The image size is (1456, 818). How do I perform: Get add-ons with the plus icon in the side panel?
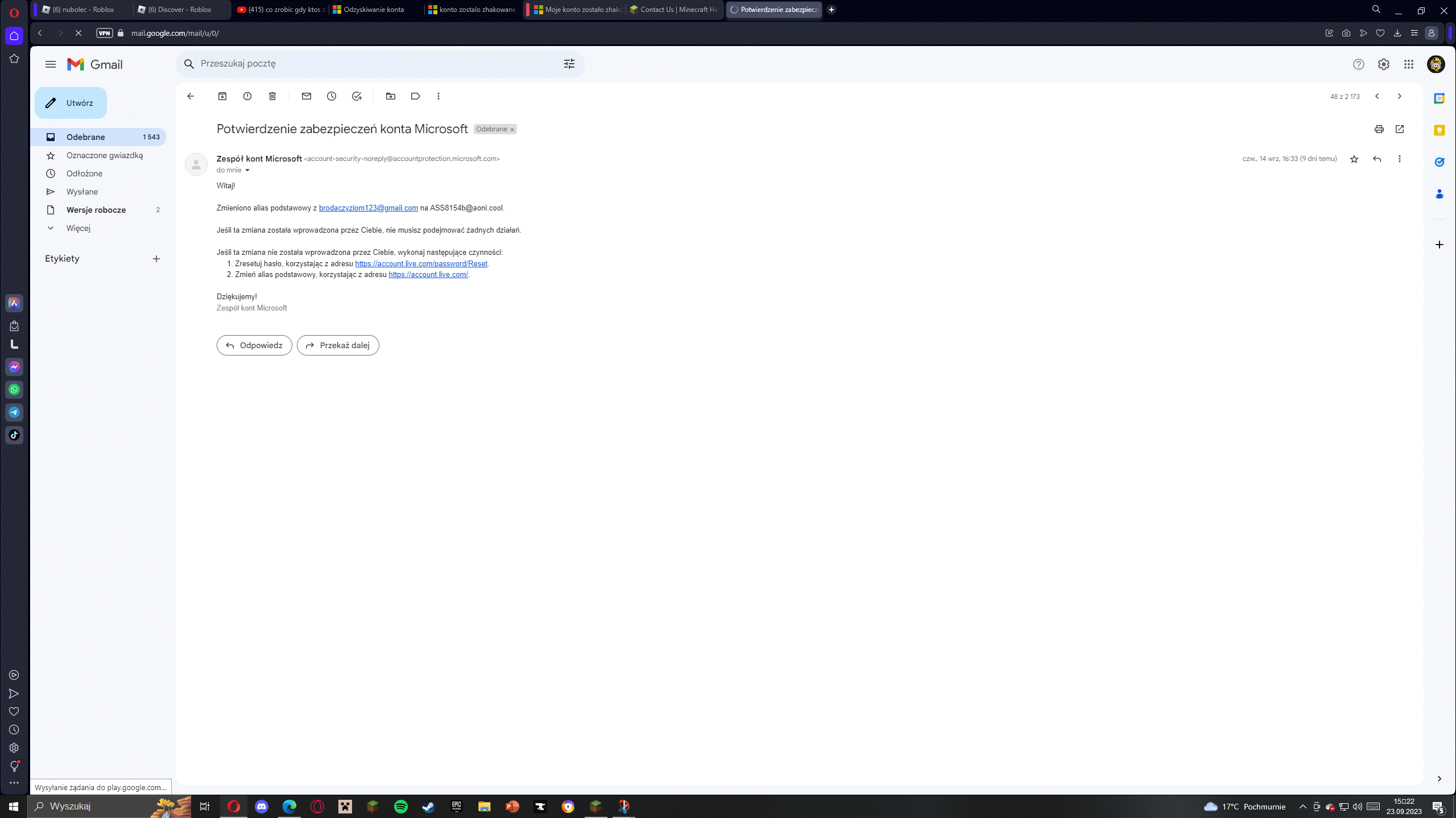click(1440, 245)
